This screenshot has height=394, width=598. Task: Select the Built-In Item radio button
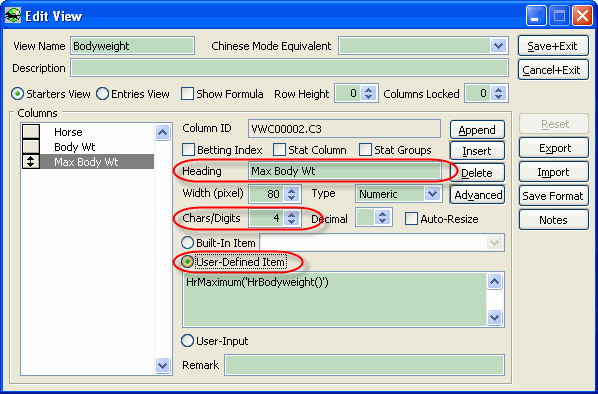[187, 243]
